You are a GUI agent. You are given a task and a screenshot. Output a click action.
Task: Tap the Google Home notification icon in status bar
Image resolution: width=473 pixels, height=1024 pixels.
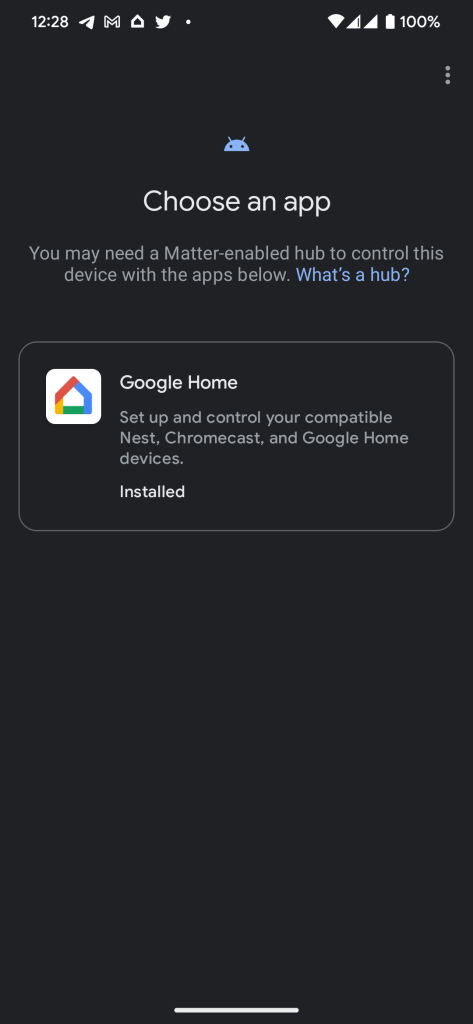coord(137,22)
